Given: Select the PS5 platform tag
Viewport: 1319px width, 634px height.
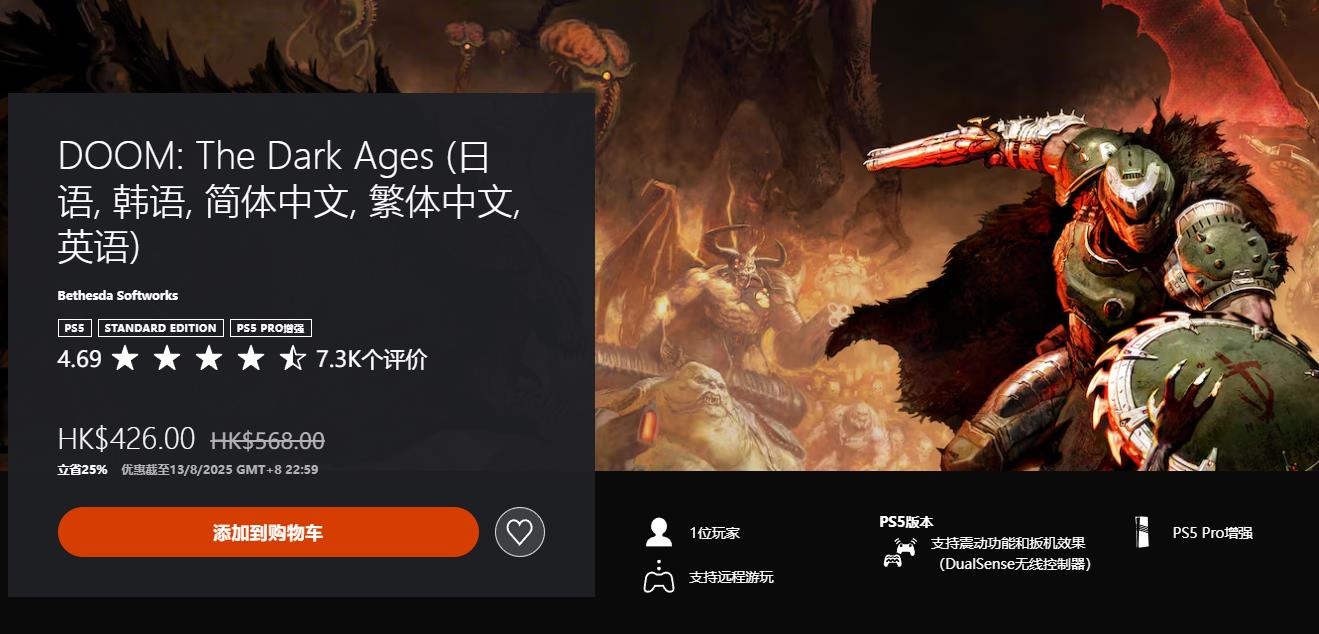Looking at the screenshot, I should click(x=74, y=328).
